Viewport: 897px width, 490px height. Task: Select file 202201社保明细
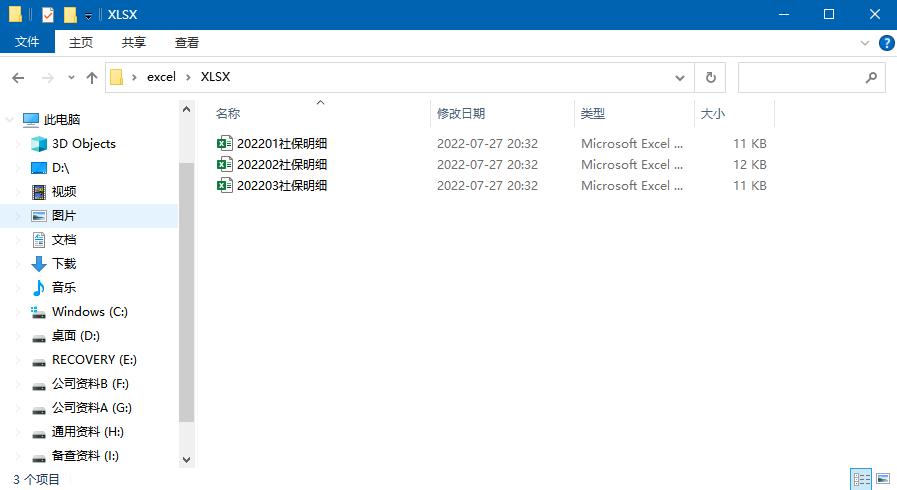coord(282,144)
